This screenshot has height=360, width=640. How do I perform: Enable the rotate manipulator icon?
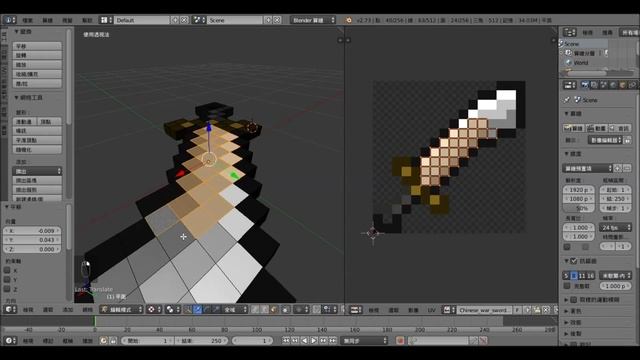(x=207, y=309)
